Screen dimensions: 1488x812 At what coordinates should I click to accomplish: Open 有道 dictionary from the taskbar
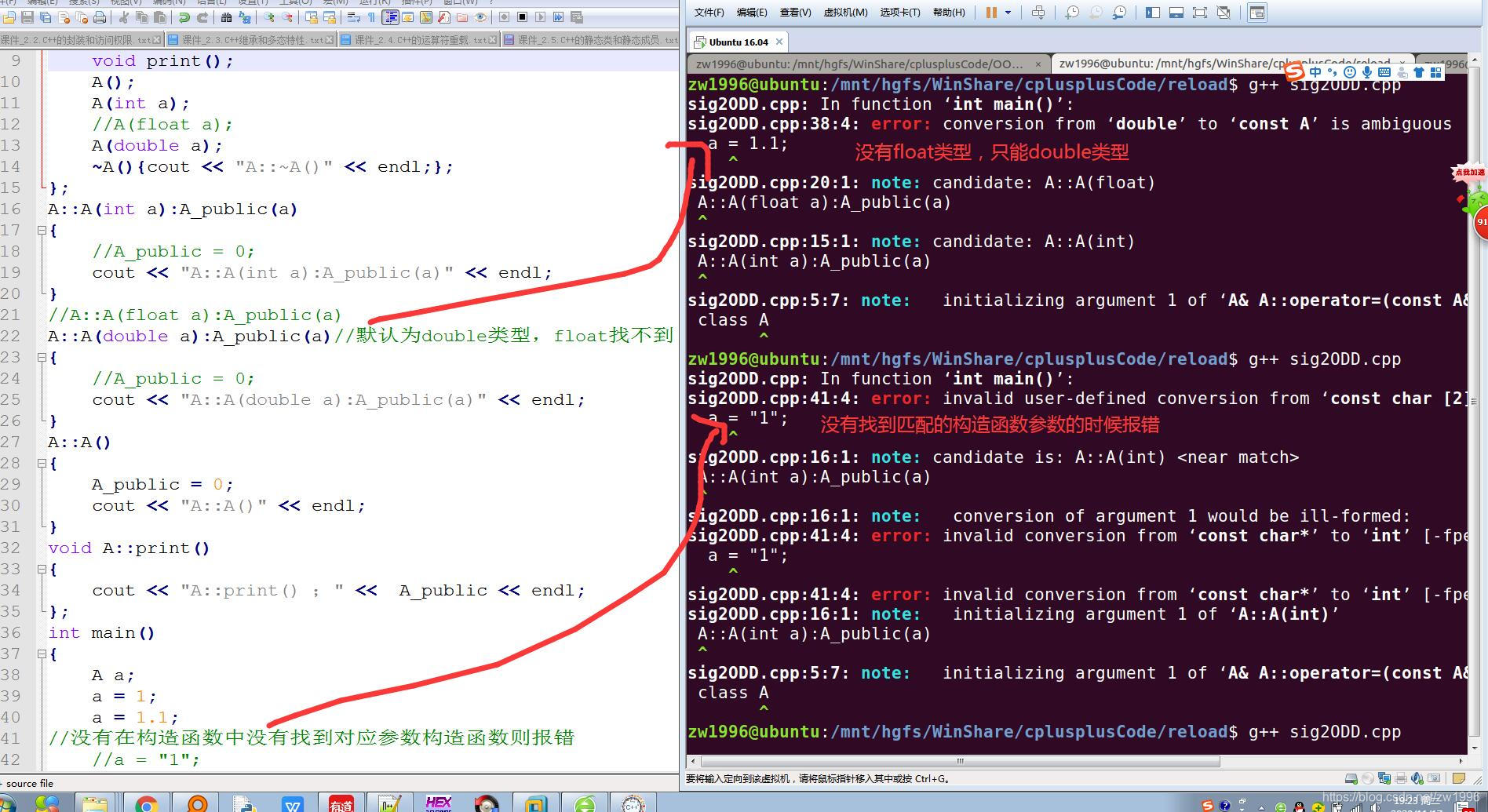[x=341, y=803]
